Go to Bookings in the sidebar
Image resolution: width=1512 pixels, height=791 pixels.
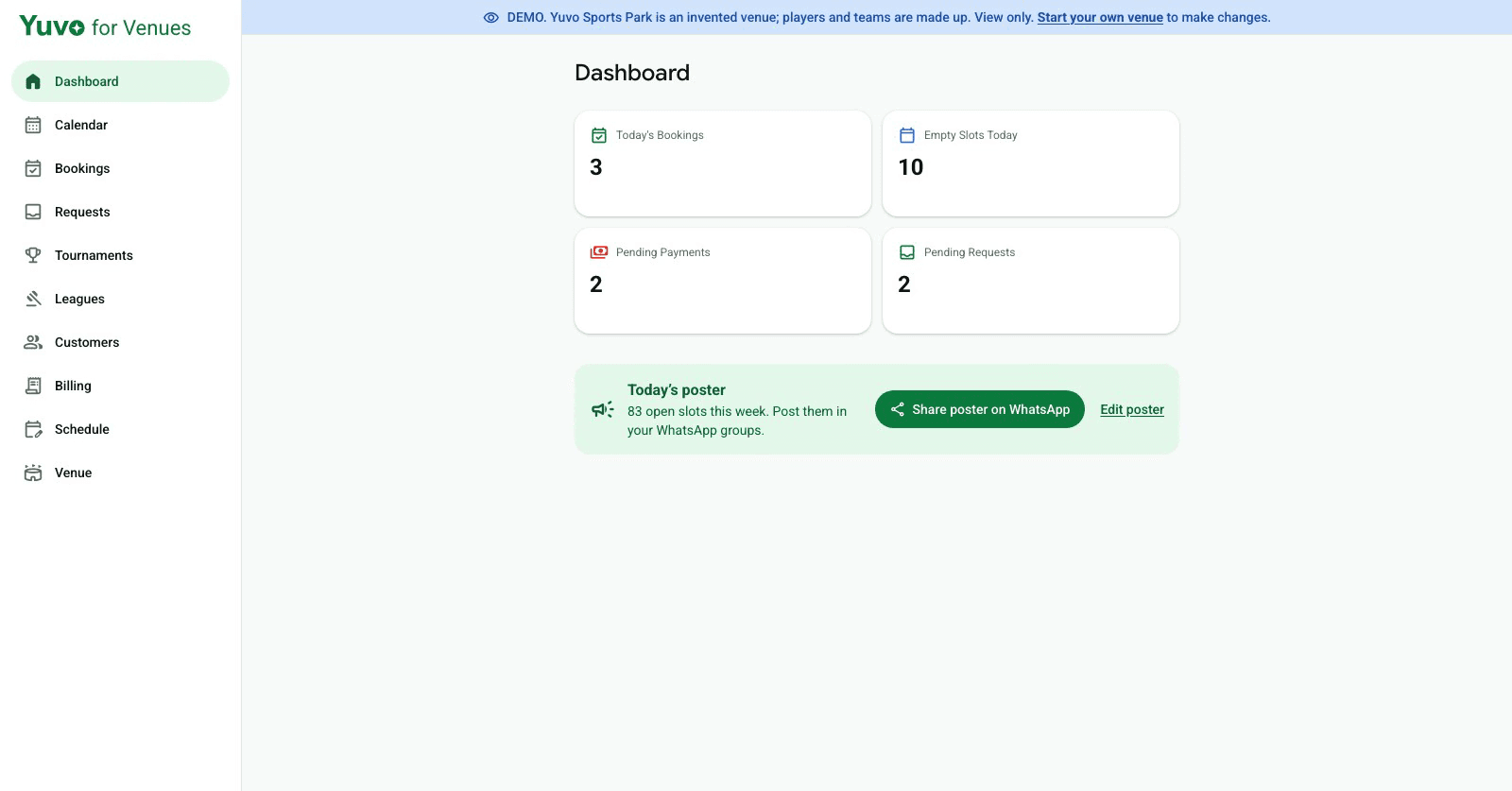click(120, 168)
